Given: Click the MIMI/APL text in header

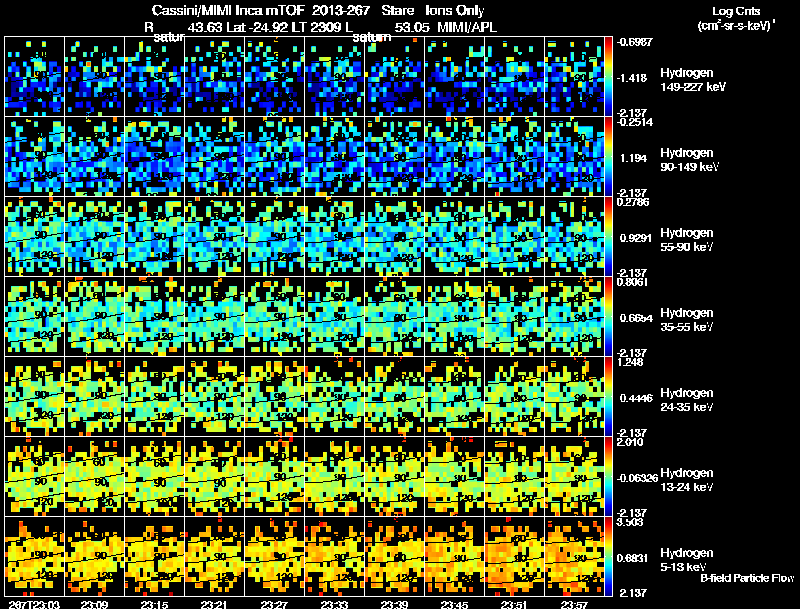Looking at the screenshot, I should pos(467,27).
